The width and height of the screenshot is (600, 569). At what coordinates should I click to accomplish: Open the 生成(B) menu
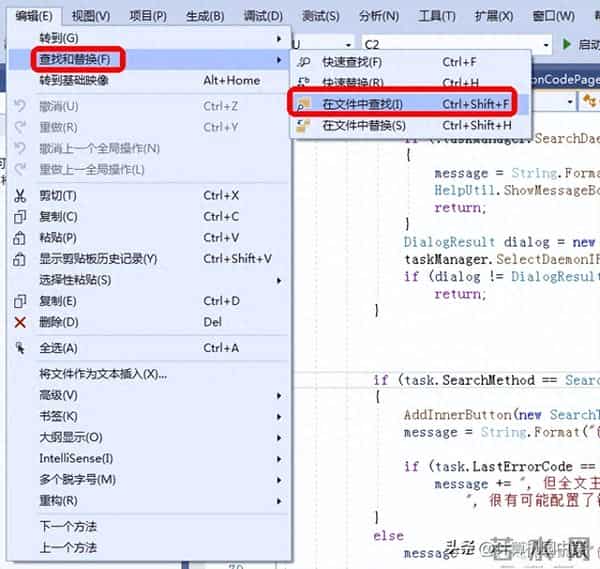[x=205, y=16]
